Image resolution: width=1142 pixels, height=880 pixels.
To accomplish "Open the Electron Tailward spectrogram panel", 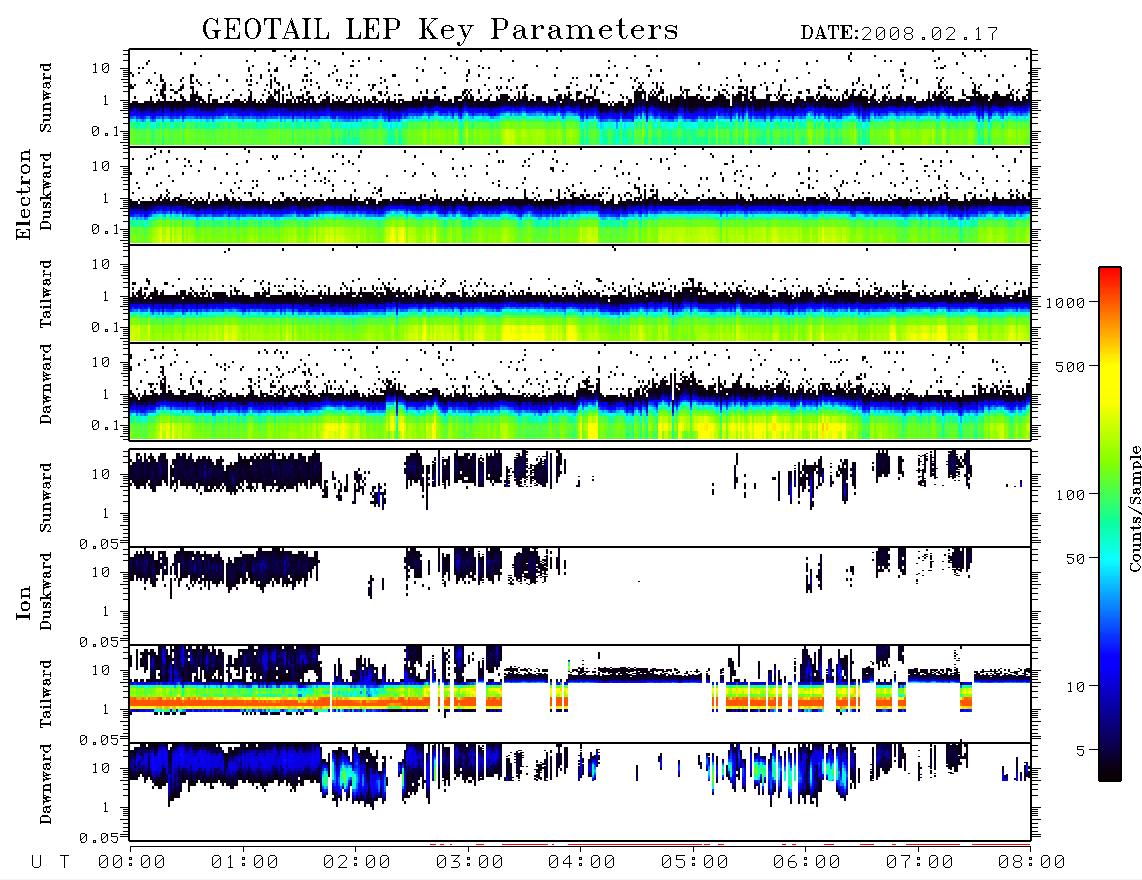I will coord(580,294).
